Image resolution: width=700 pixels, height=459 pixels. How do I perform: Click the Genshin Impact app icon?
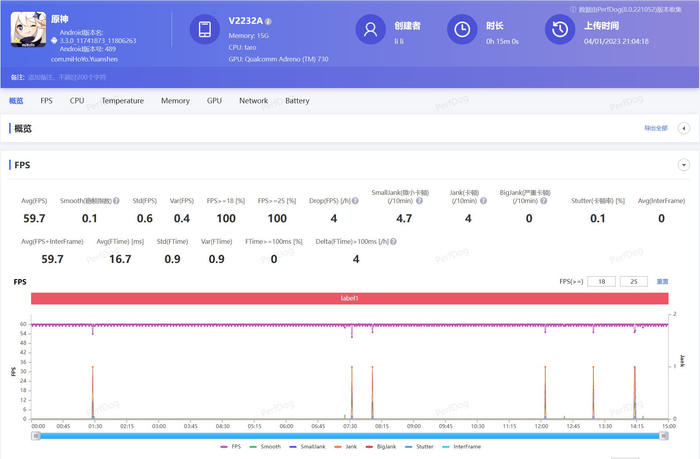(x=26, y=30)
